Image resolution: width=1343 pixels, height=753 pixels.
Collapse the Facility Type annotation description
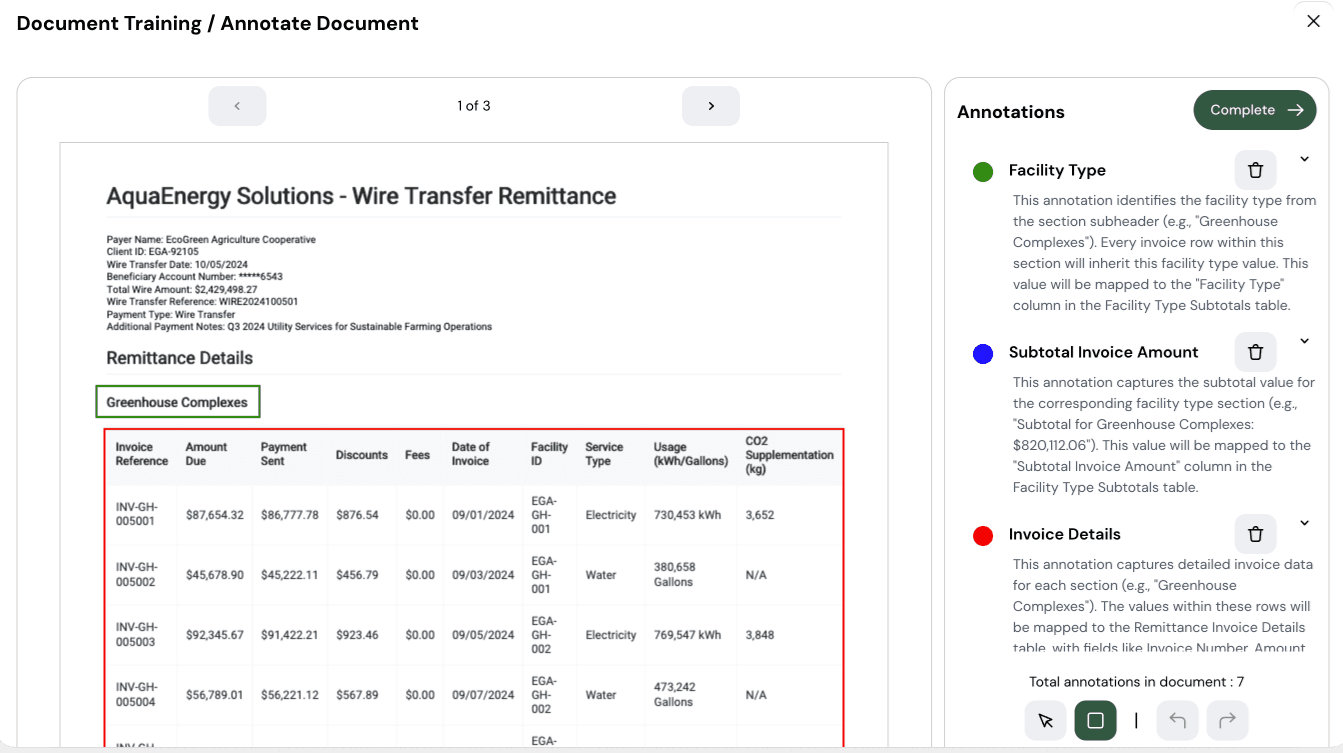1304,159
